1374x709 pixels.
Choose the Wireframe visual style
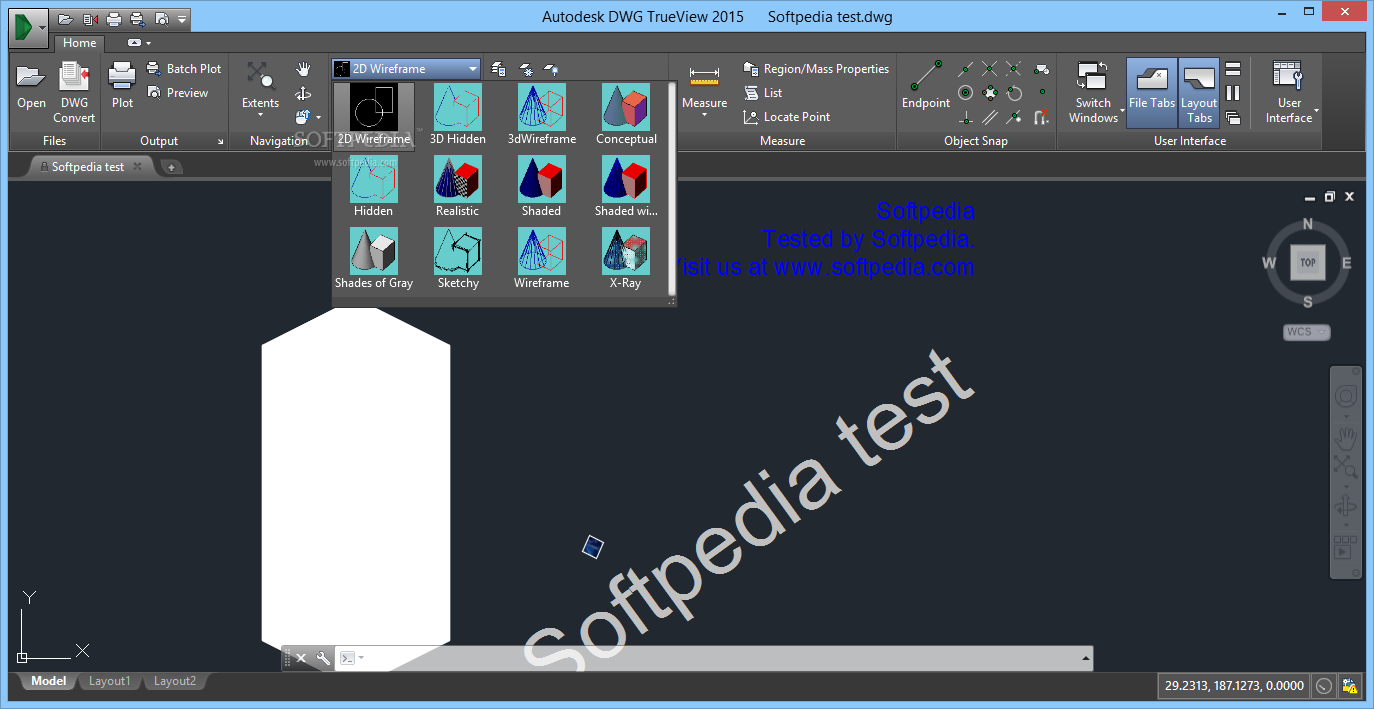542,259
